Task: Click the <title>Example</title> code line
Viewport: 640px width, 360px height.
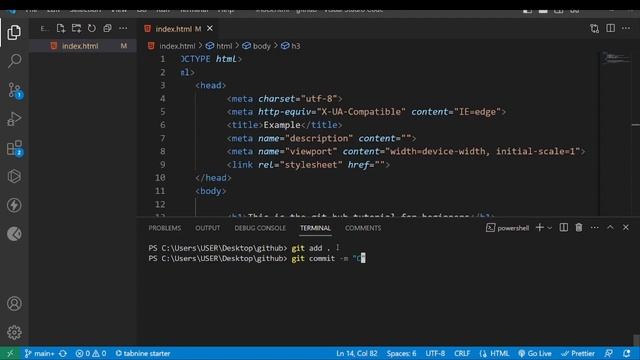Action: pos(284,125)
